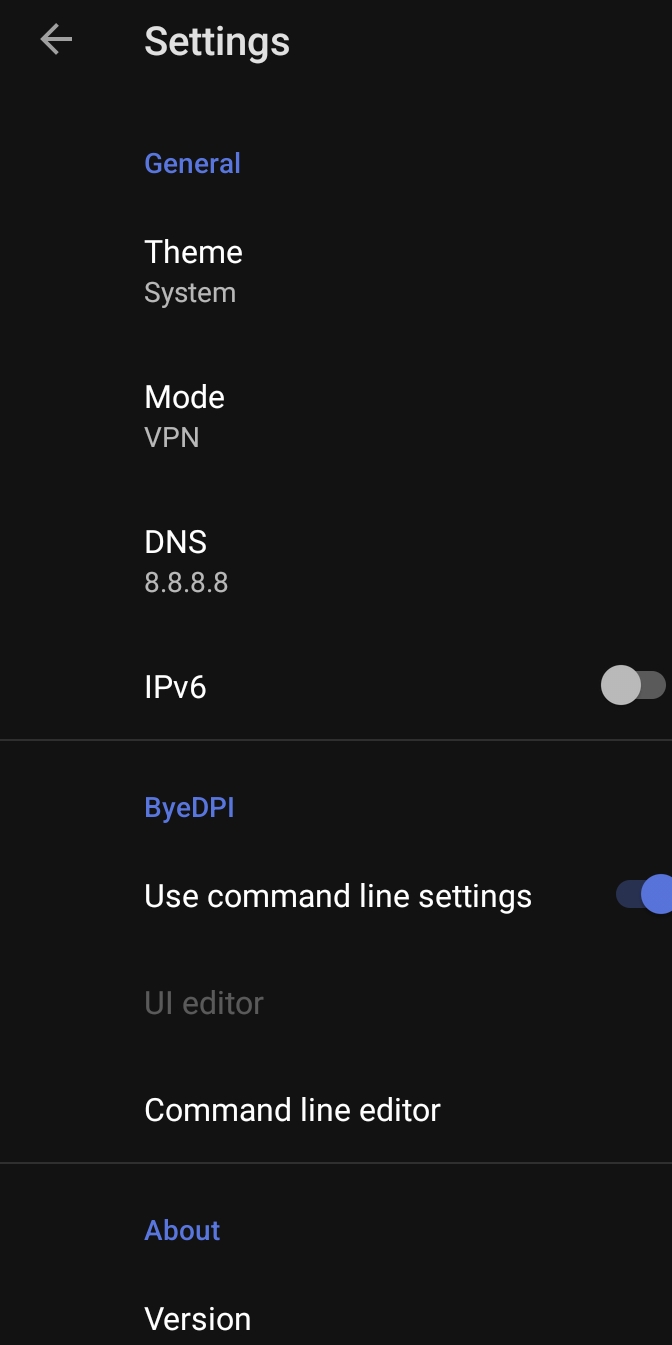Open the Theme preference
The height and width of the screenshot is (1345, 672).
pos(336,271)
